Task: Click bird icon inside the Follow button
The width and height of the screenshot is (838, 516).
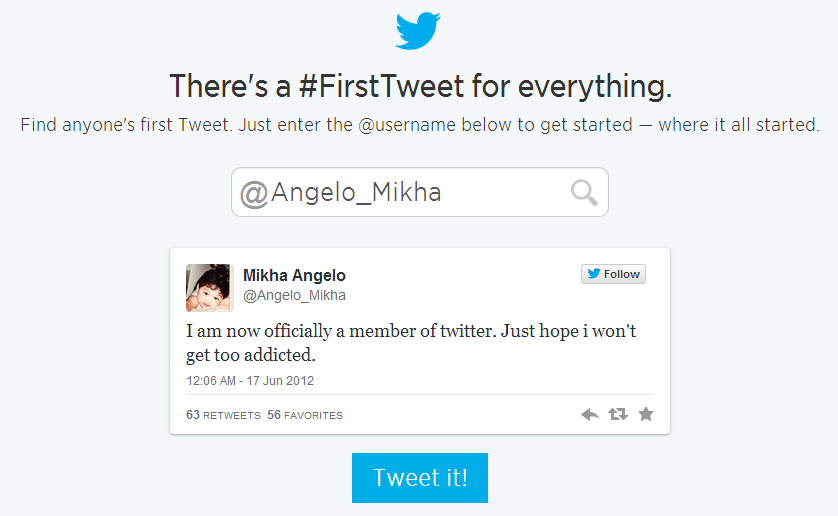Action: 593,274
